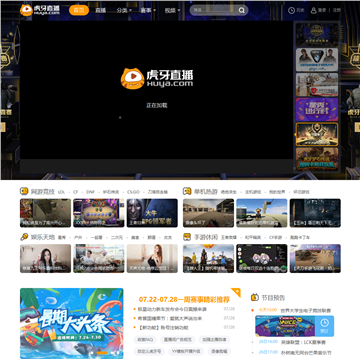Click the 加强主播自律 tag button
The height and width of the screenshot is (360, 360).
(215, 340)
